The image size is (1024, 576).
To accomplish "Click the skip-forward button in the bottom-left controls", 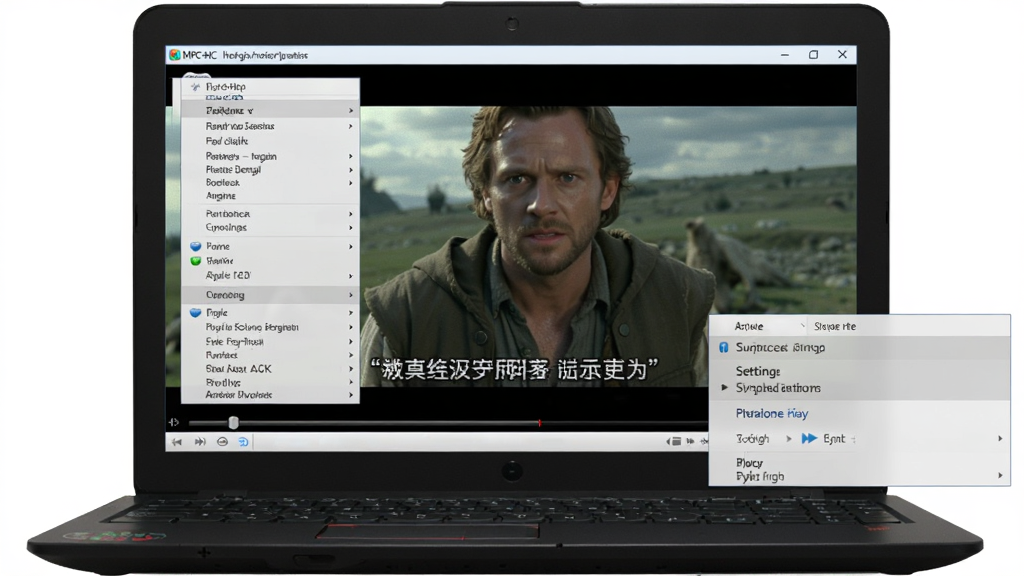I will click(200, 442).
